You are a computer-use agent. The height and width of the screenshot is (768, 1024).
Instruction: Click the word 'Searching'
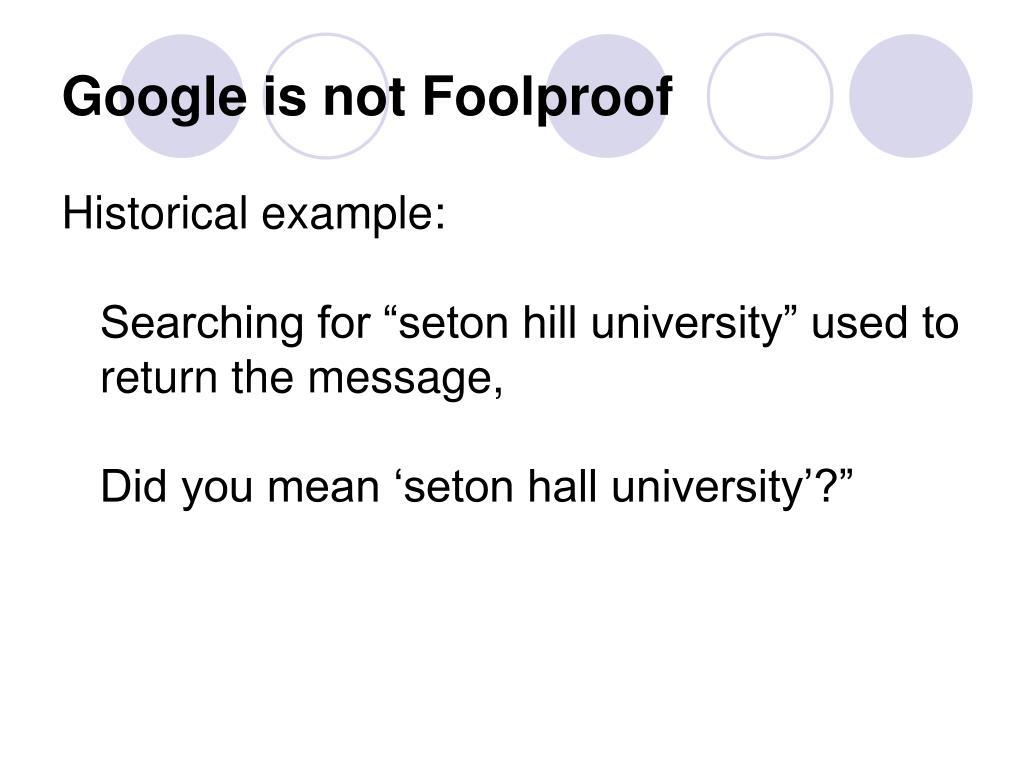[x=202, y=323]
